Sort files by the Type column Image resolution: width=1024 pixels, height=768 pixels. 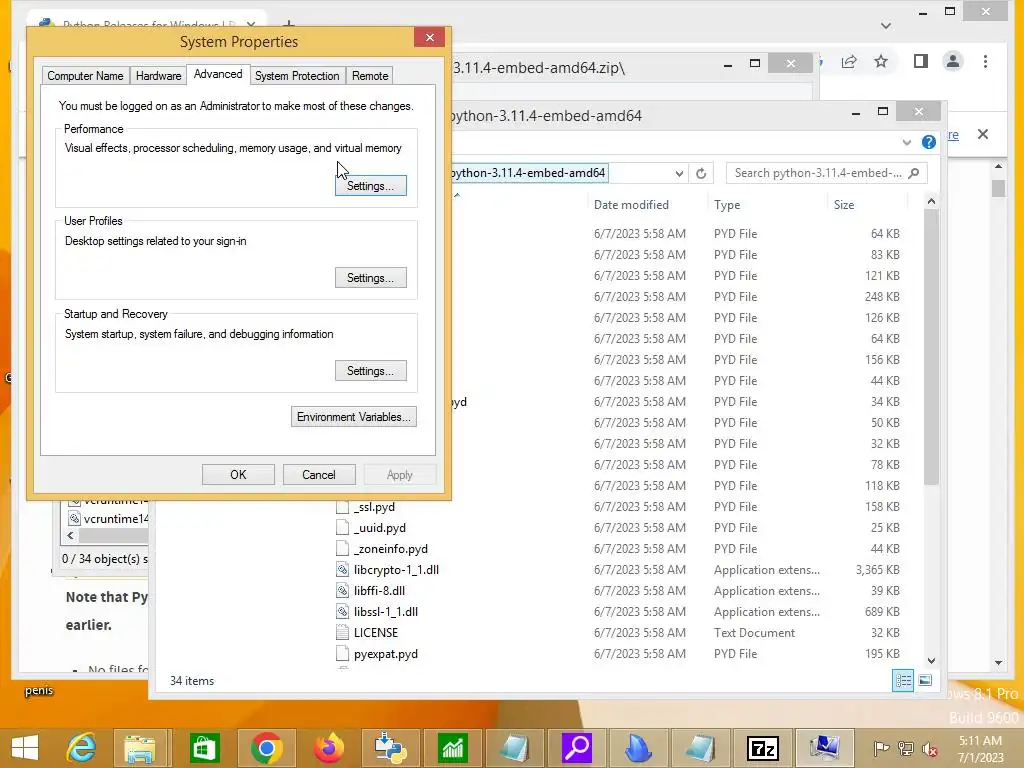coord(727,204)
